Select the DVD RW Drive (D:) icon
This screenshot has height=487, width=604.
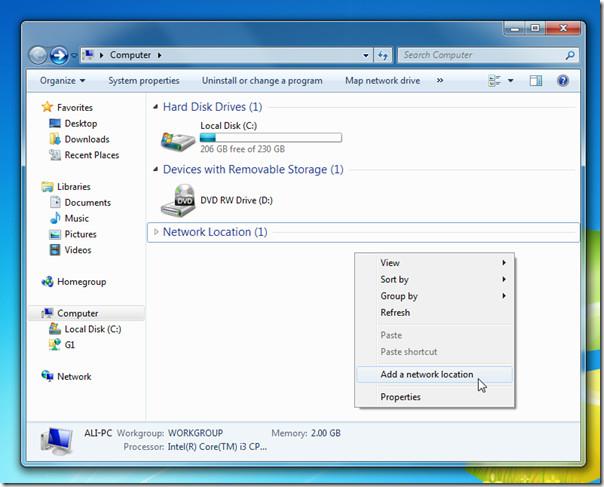coord(178,200)
